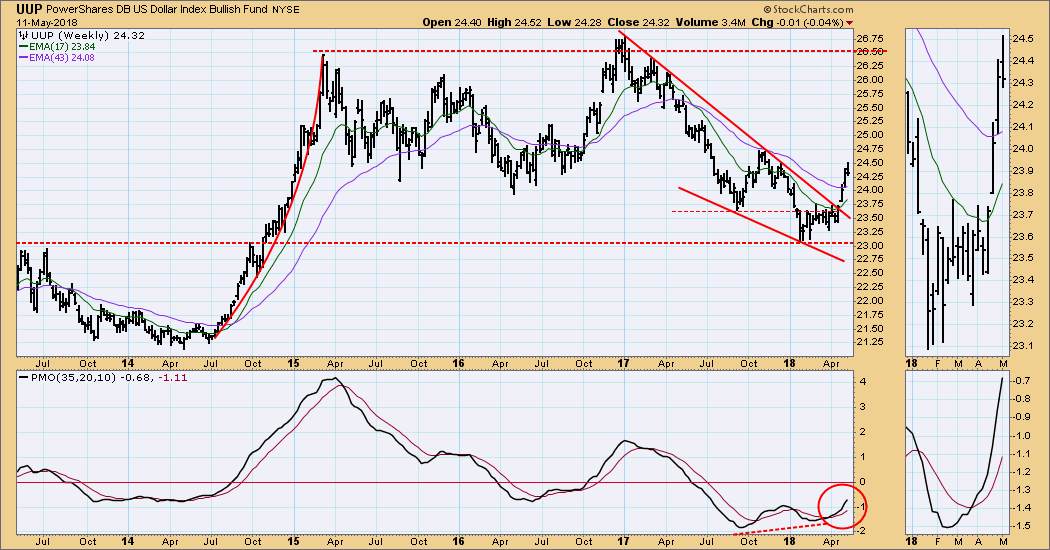Click the 26.00 price axis label
This screenshot has height=550, width=1050.
871,80
